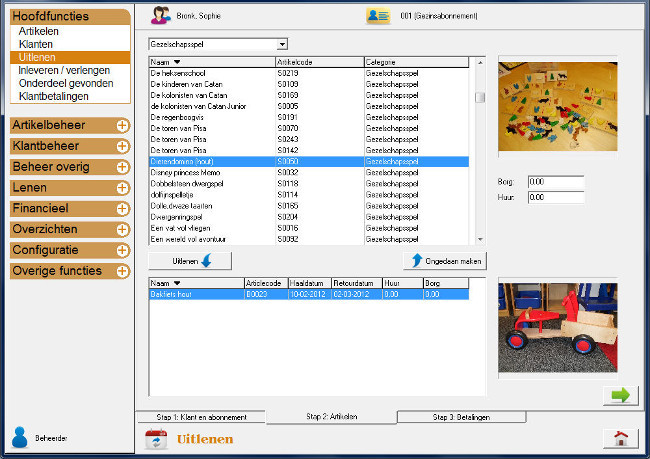Viewport: 650px width, 459px height.
Task: Click the green next arrow button
Action: pos(620,395)
